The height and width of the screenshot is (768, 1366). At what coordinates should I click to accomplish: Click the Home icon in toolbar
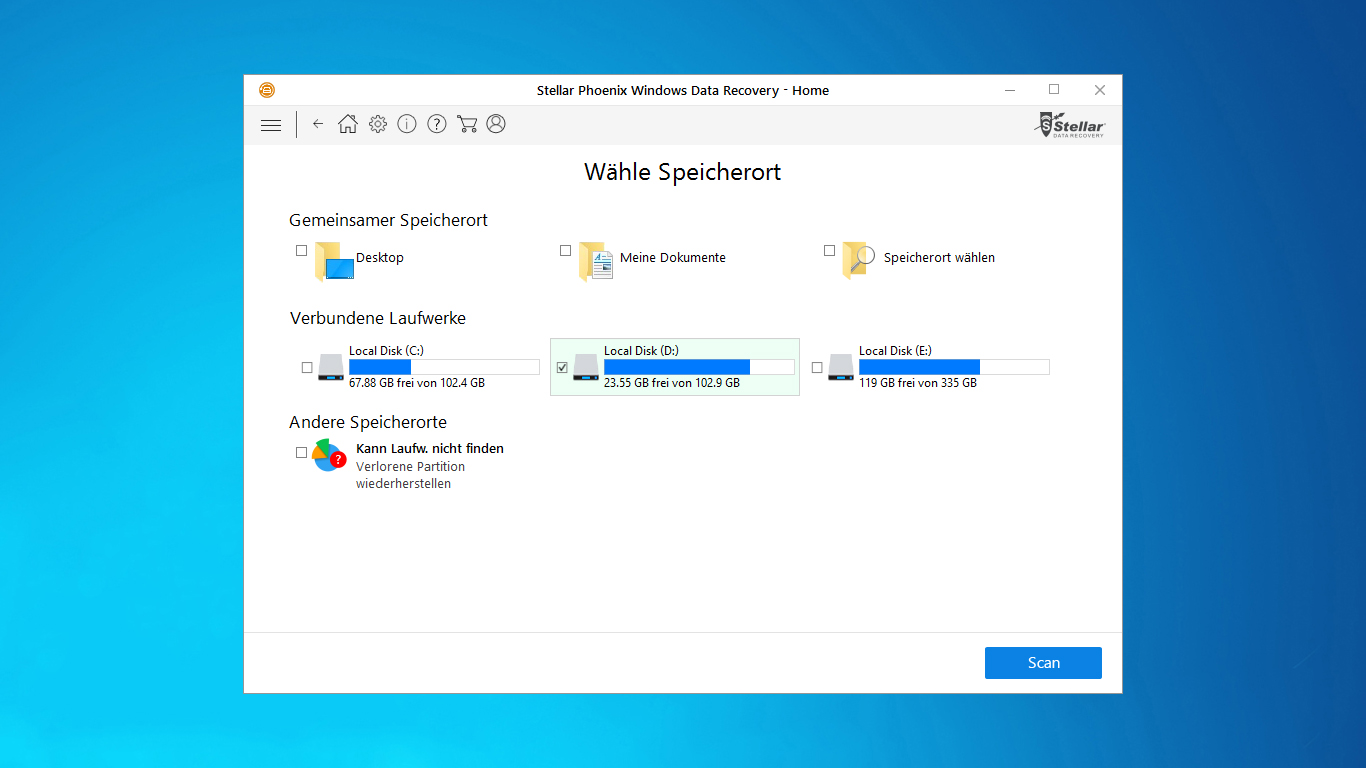tap(347, 124)
